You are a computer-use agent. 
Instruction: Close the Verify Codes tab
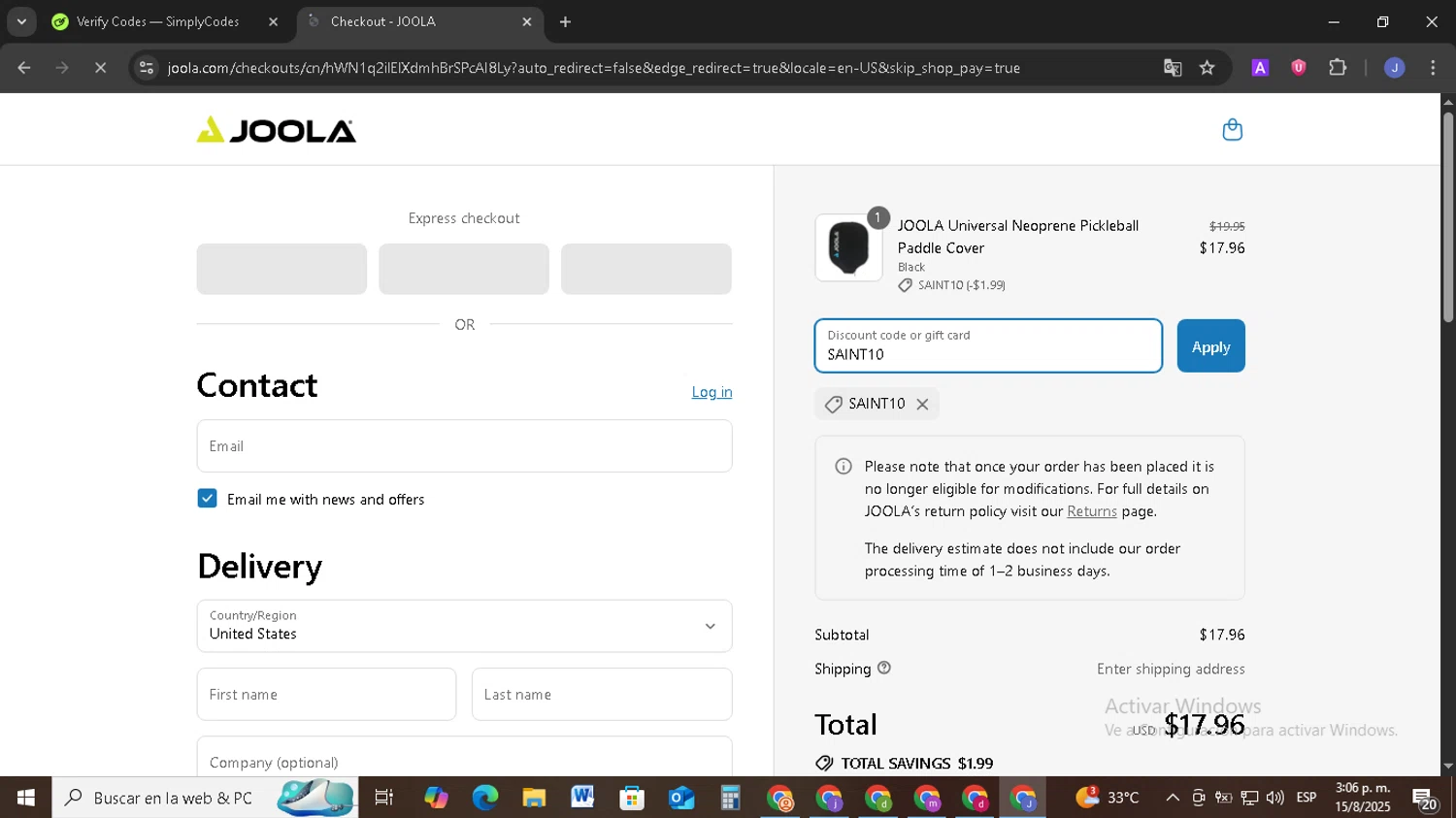coord(273,21)
